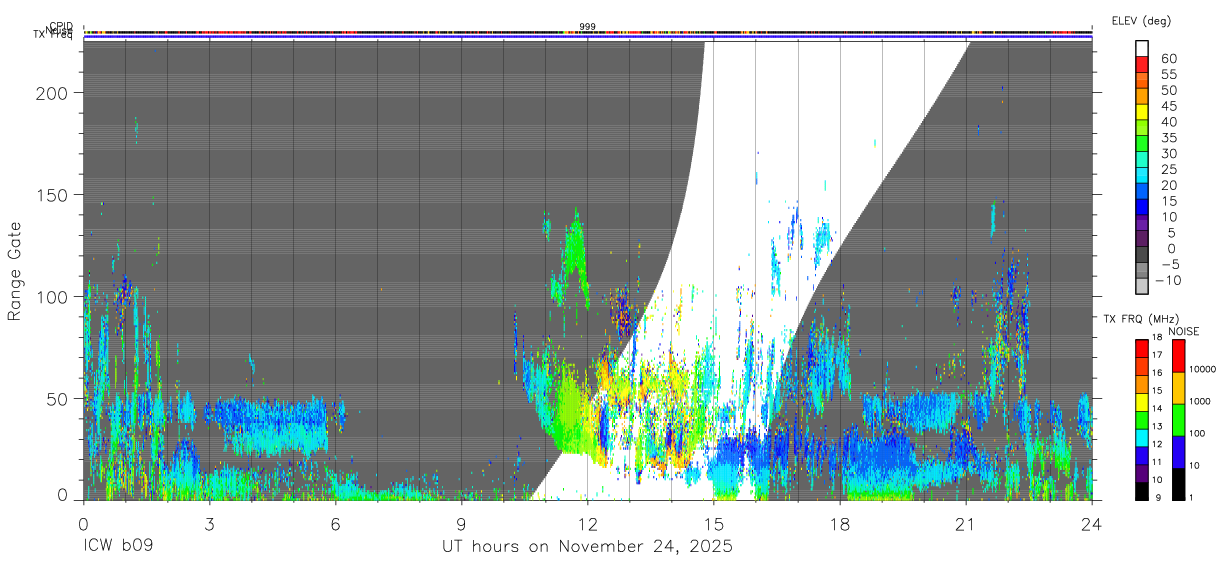
Task: Select the black 9–10 MHz TX FRQ segment
Action: [1142, 490]
